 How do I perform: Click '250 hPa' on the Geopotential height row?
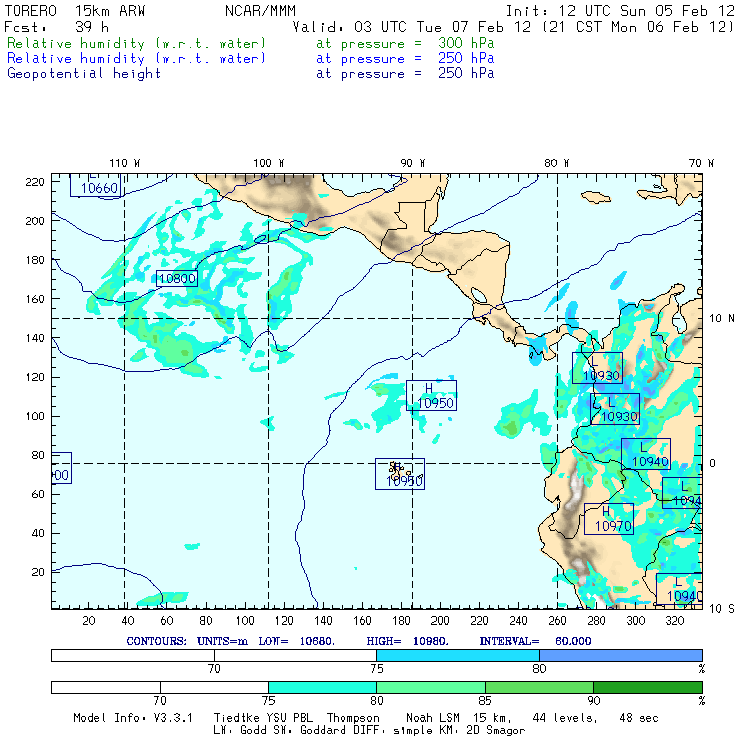tap(466, 74)
